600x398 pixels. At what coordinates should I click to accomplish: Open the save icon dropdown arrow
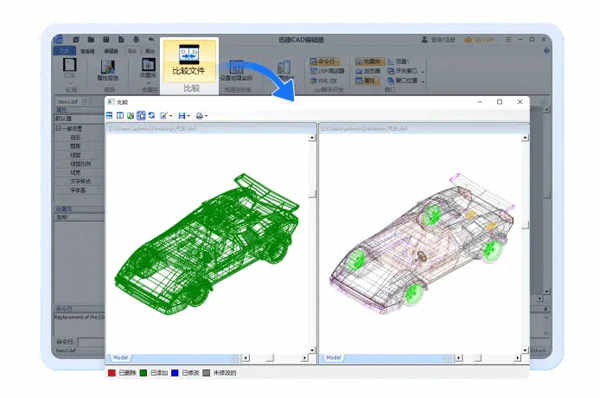coord(189,116)
